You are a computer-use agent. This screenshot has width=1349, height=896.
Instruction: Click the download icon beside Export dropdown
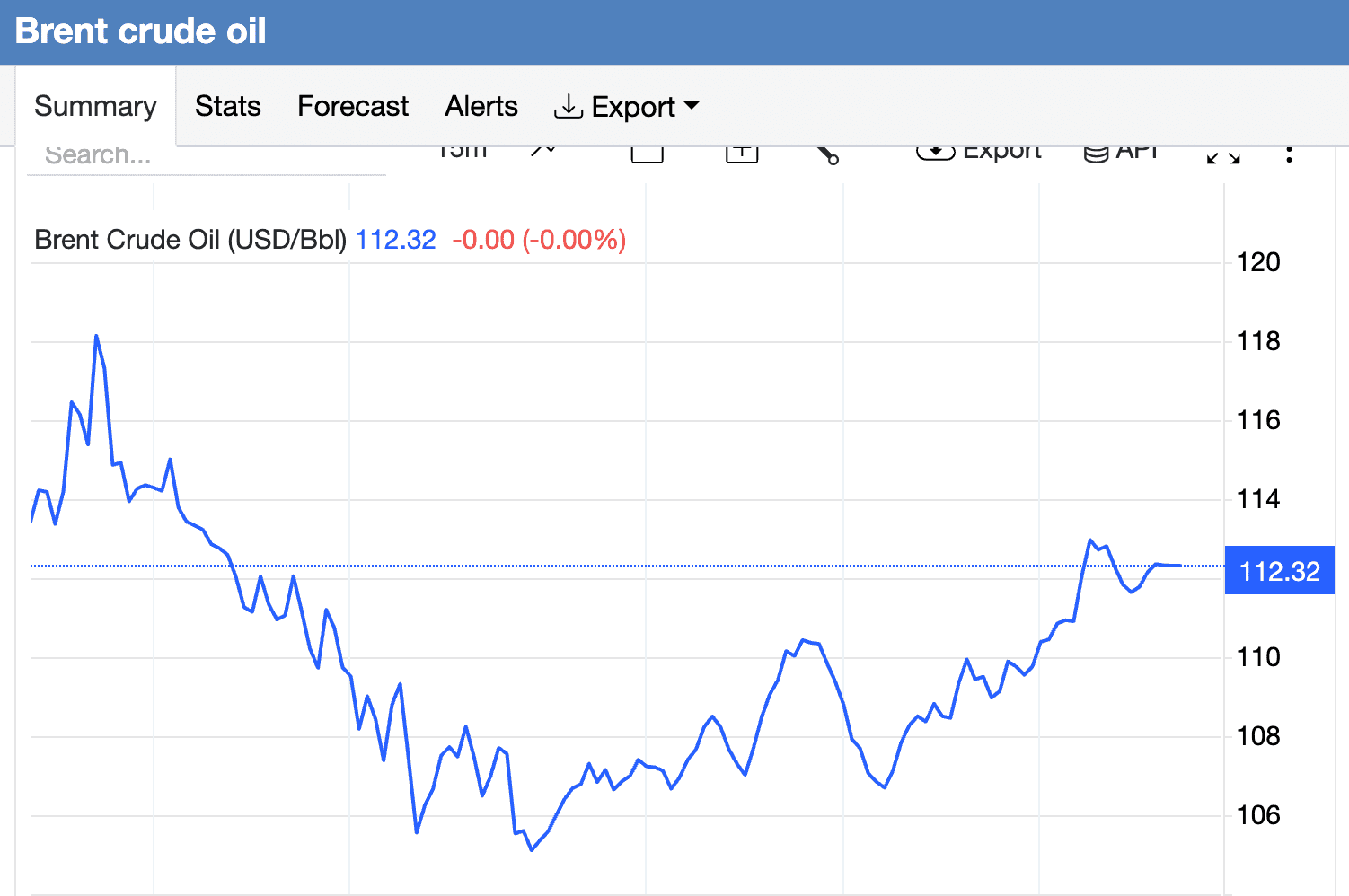pos(568,107)
